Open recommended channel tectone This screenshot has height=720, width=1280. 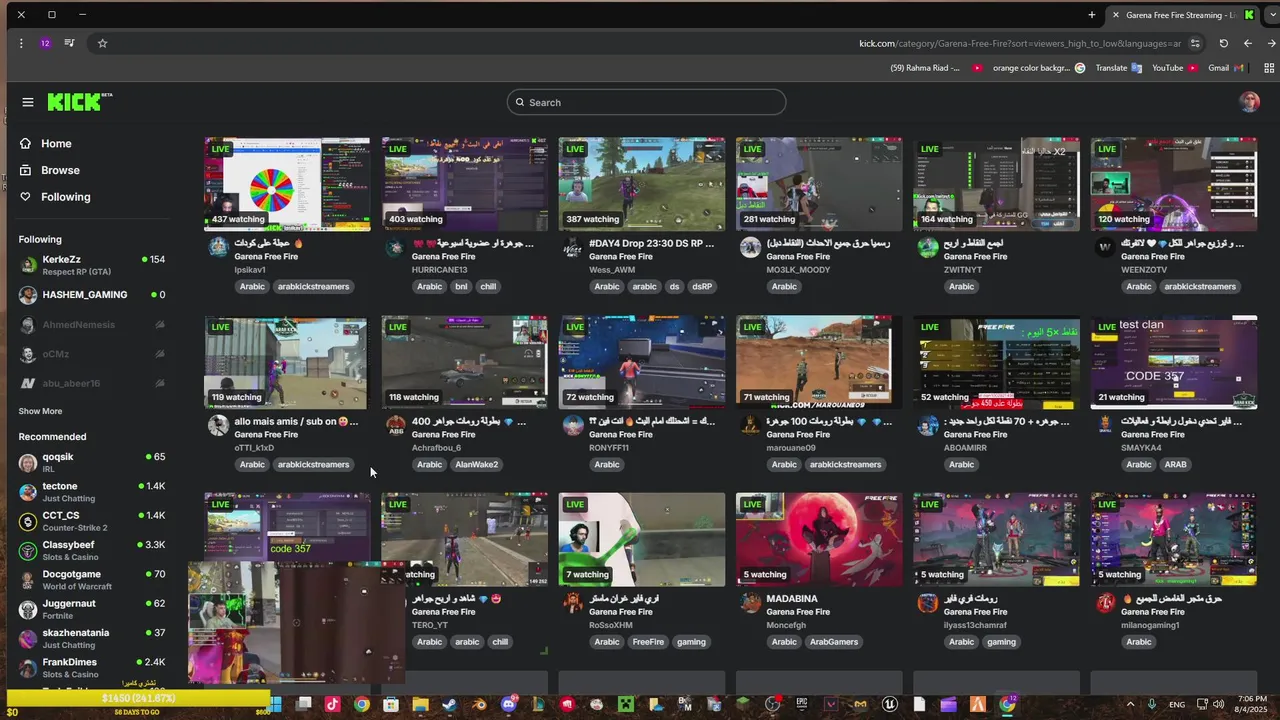(x=92, y=491)
